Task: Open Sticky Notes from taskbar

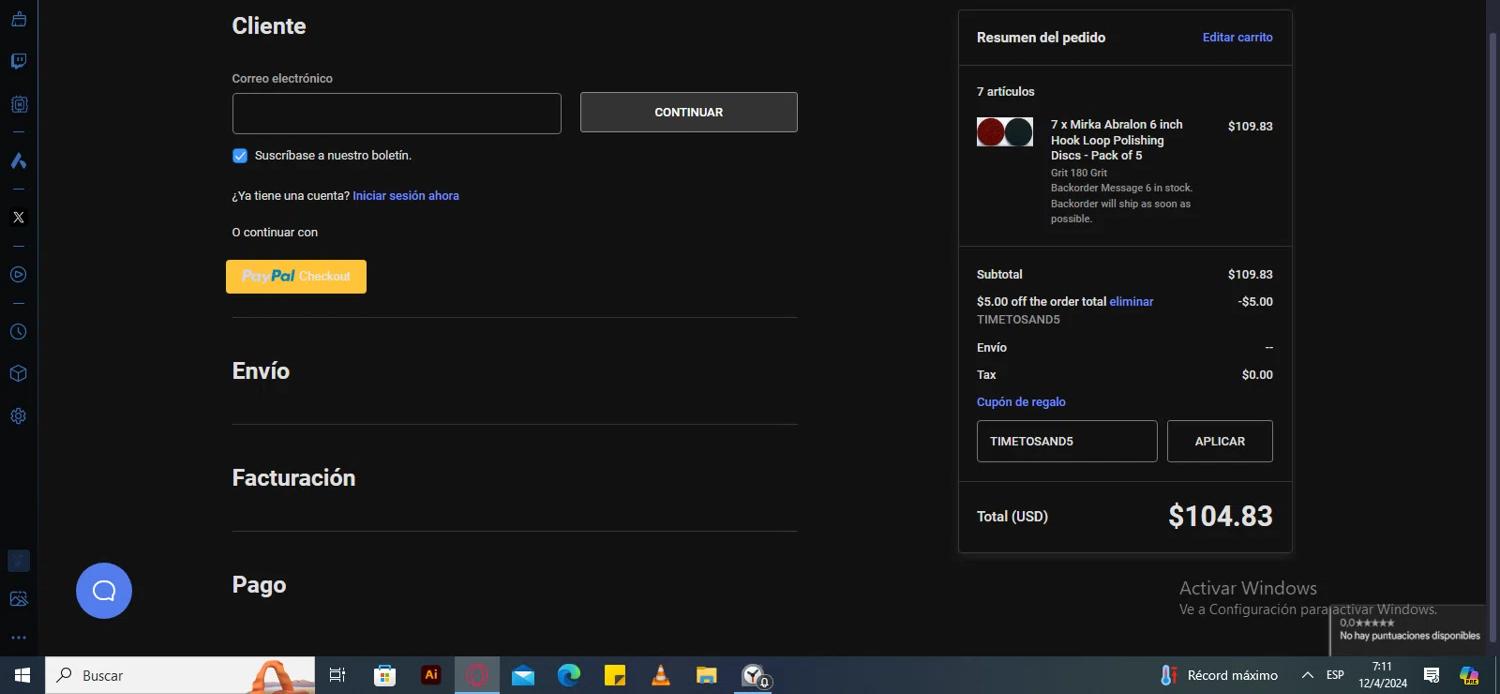Action: tap(615, 676)
